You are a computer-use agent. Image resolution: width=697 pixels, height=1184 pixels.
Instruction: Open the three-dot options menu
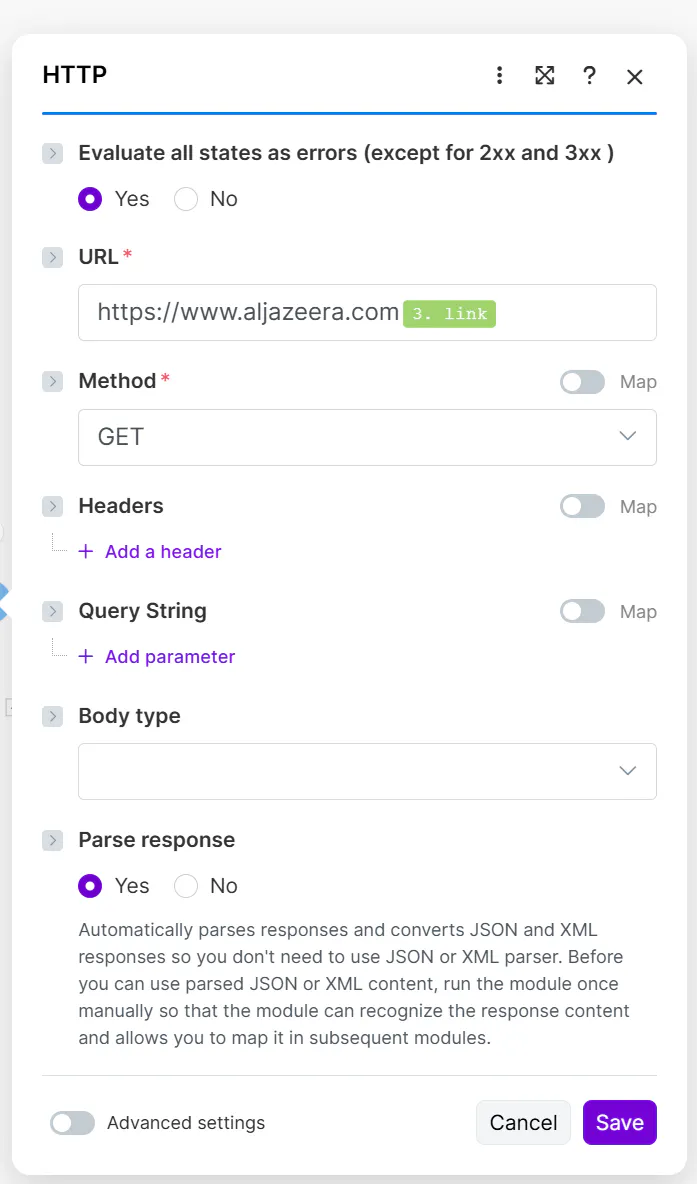[499, 76]
